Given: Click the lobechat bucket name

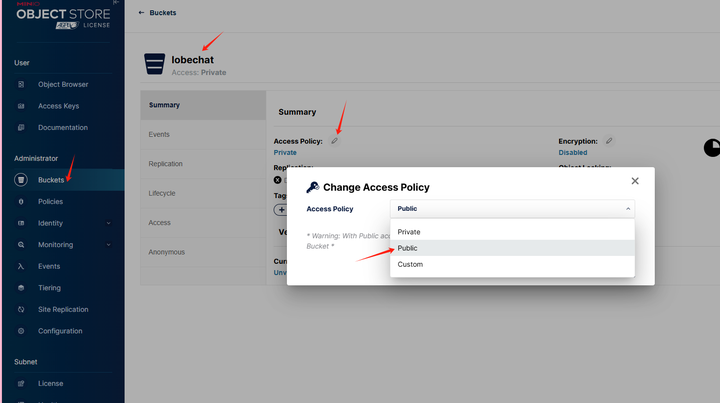Looking at the screenshot, I should pyautogui.click(x=192, y=60).
